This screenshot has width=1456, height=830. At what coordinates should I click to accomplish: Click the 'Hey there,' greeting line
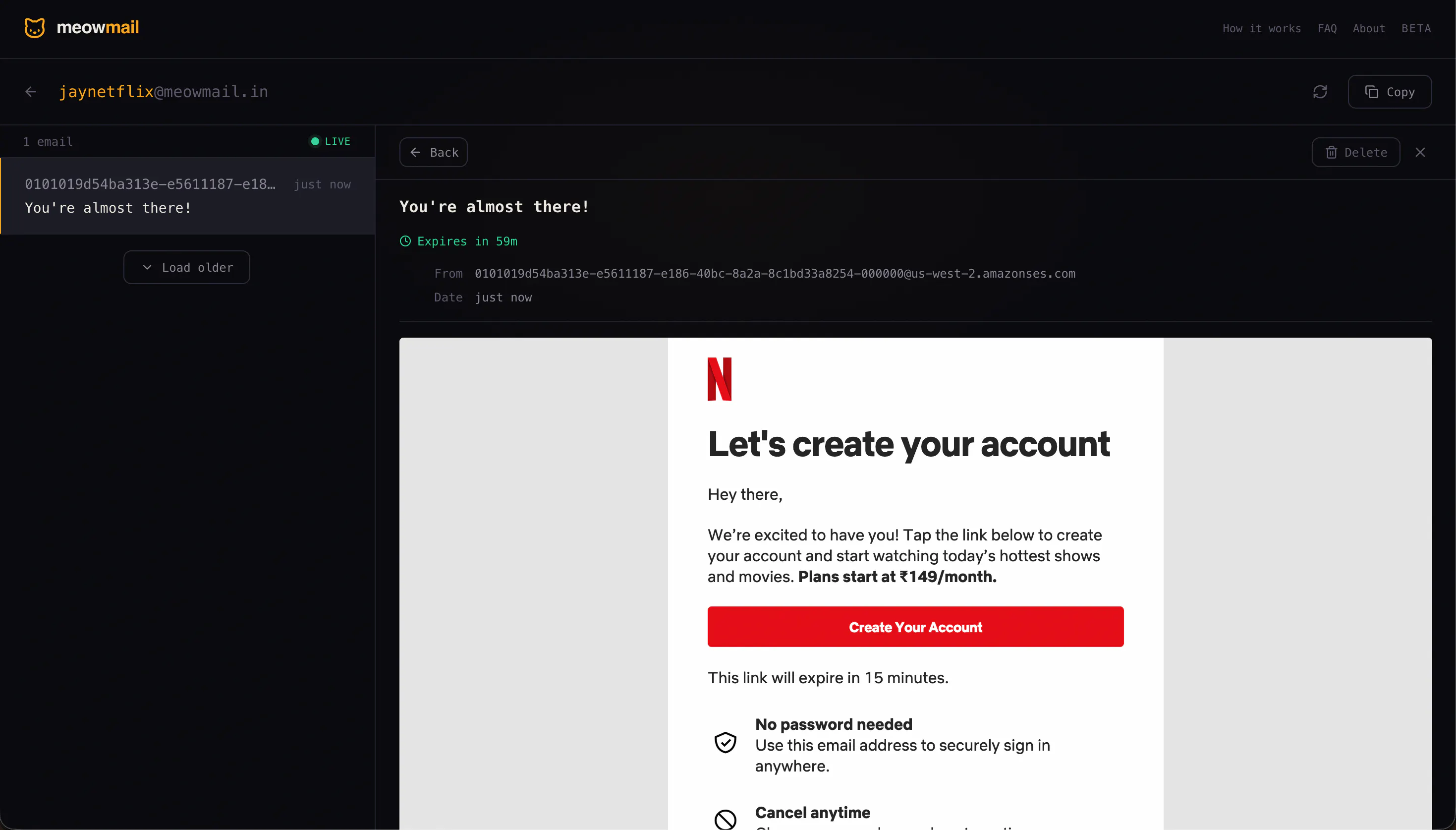pyautogui.click(x=745, y=495)
